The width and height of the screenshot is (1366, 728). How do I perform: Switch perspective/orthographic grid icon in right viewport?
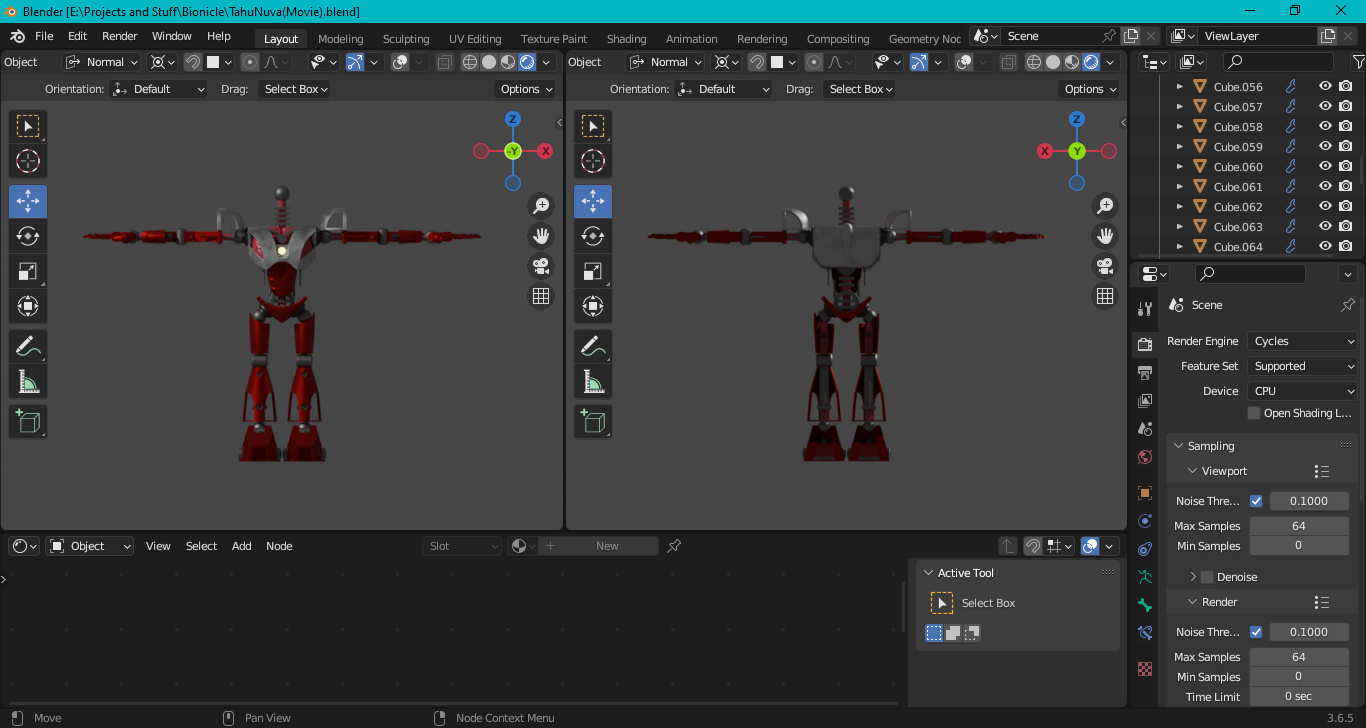1105,296
